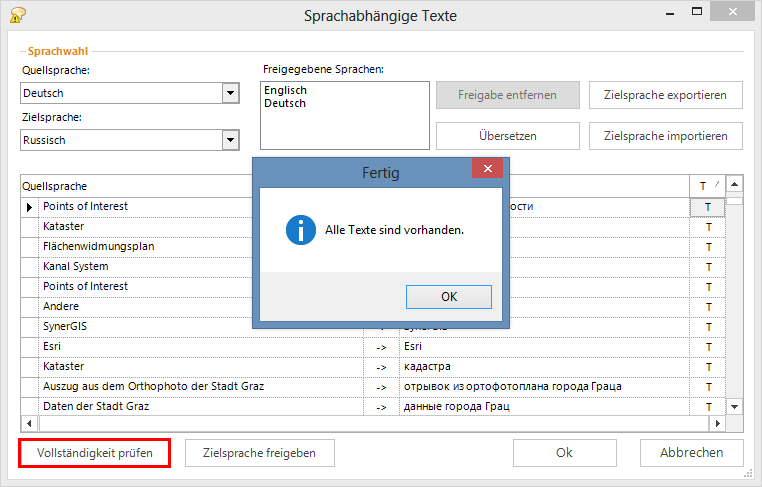
Task: Click Vollständigkeit prüfen button
Action: coord(95,453)
